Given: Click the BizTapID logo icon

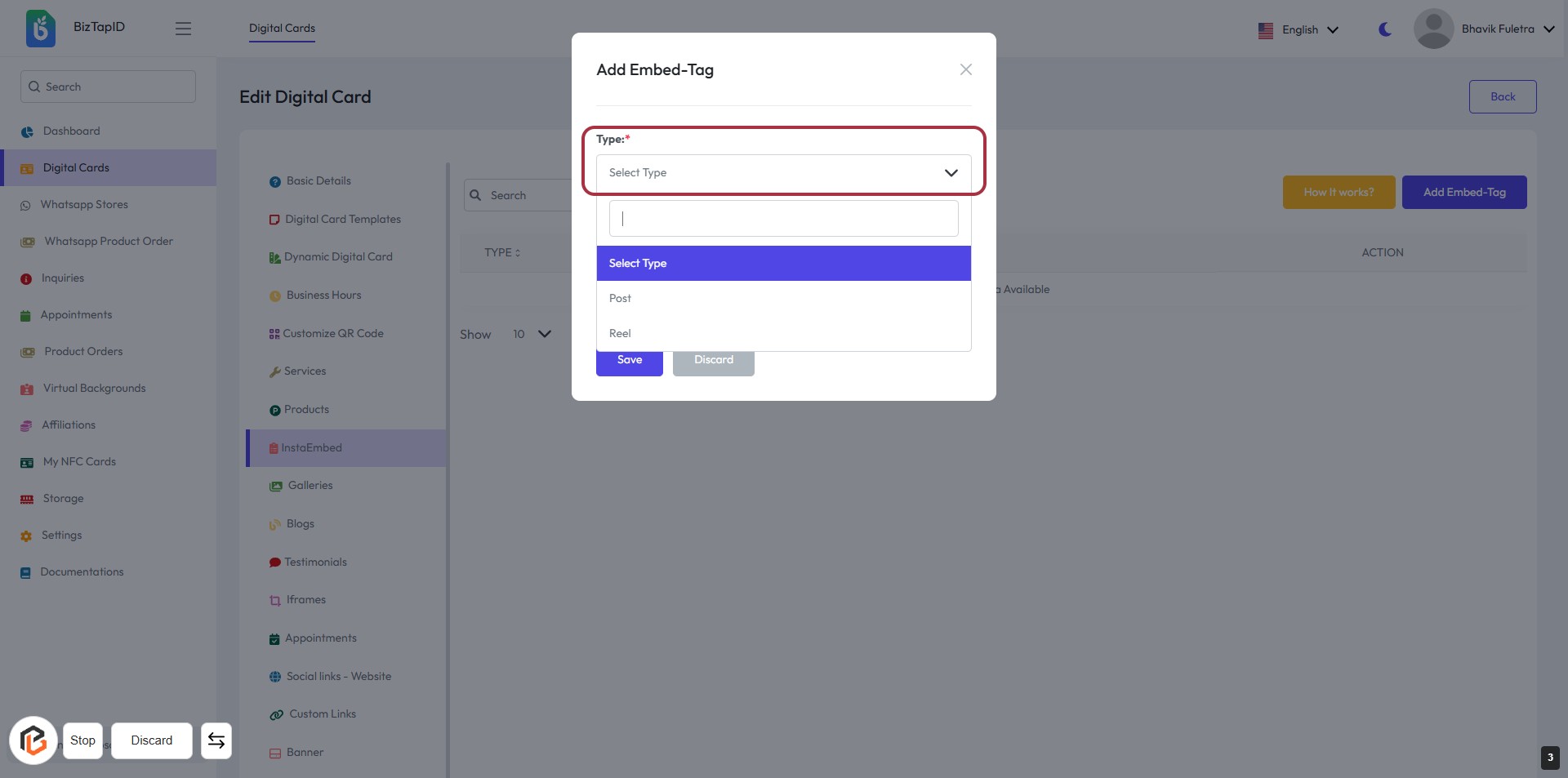Looking at the screenshot, I should (40, 29).
